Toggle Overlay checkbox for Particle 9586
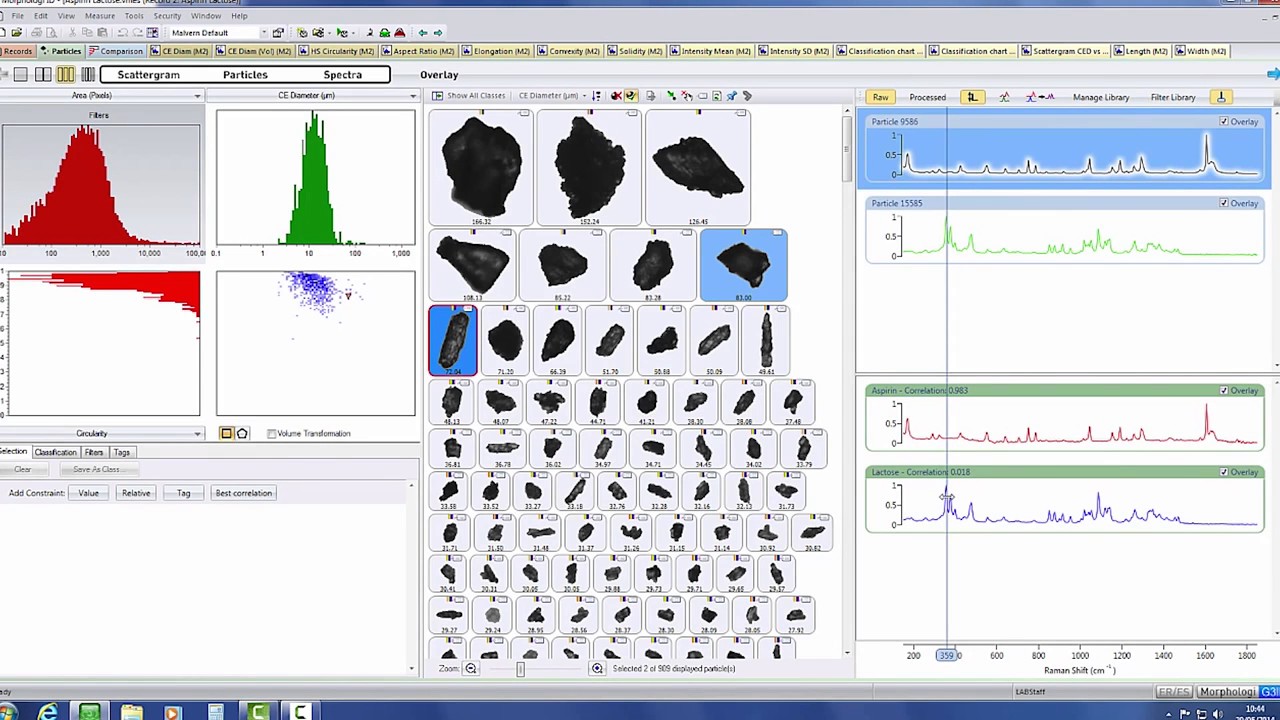The width and height of the screenshot is (1280, 720). (x=1224, y=122)
